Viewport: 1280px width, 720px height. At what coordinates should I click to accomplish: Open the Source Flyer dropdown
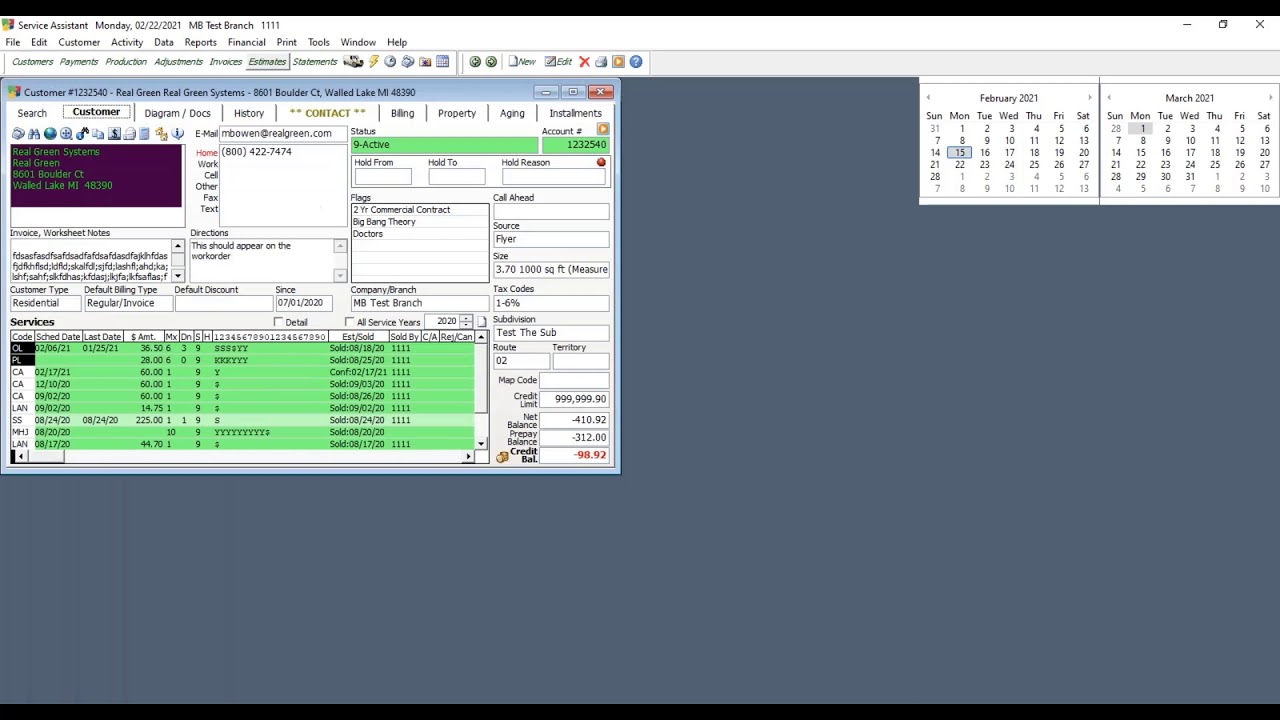(550, 239)
